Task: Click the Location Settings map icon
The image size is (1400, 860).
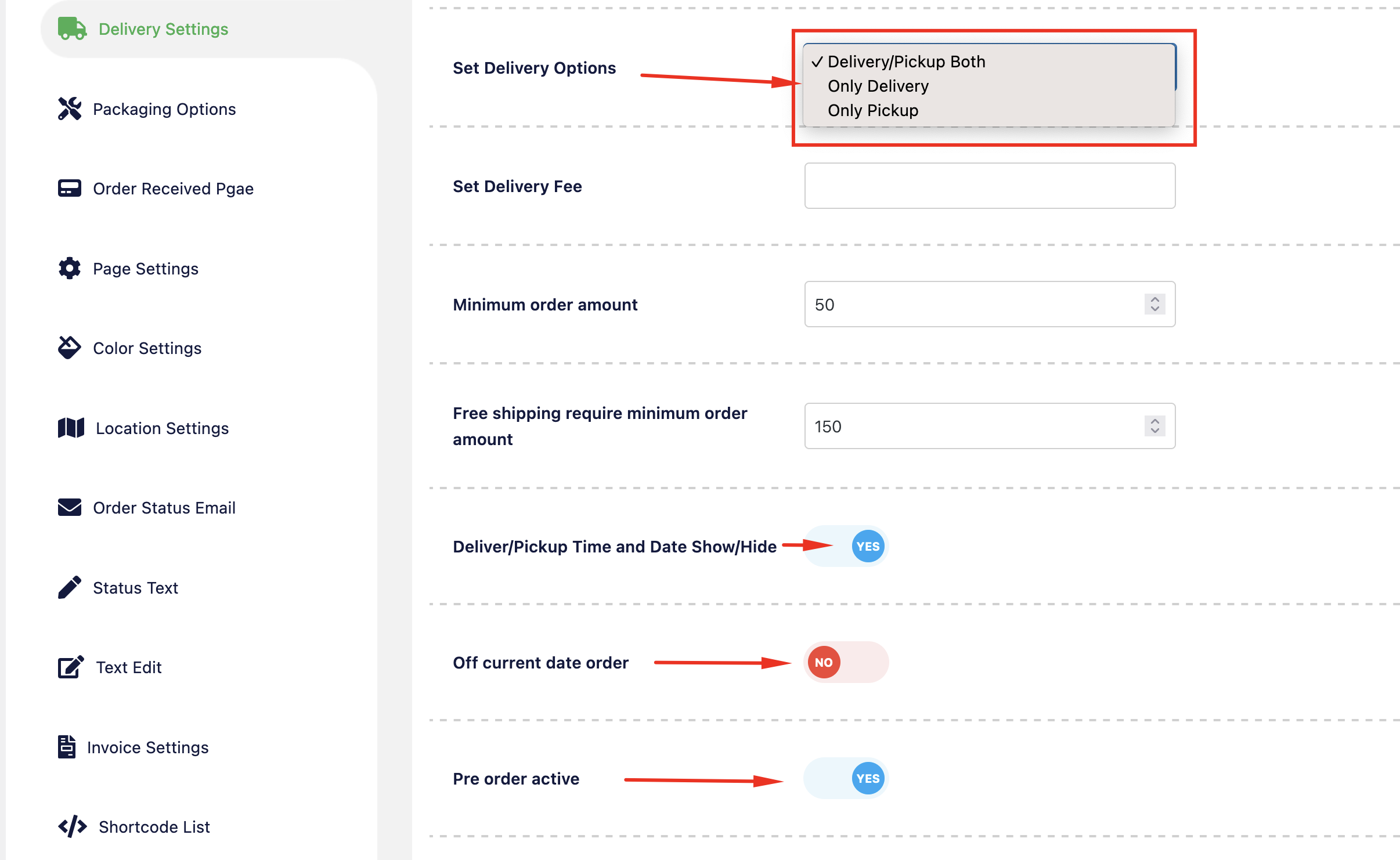Action: pyautogui.click(x=71, y=428)
